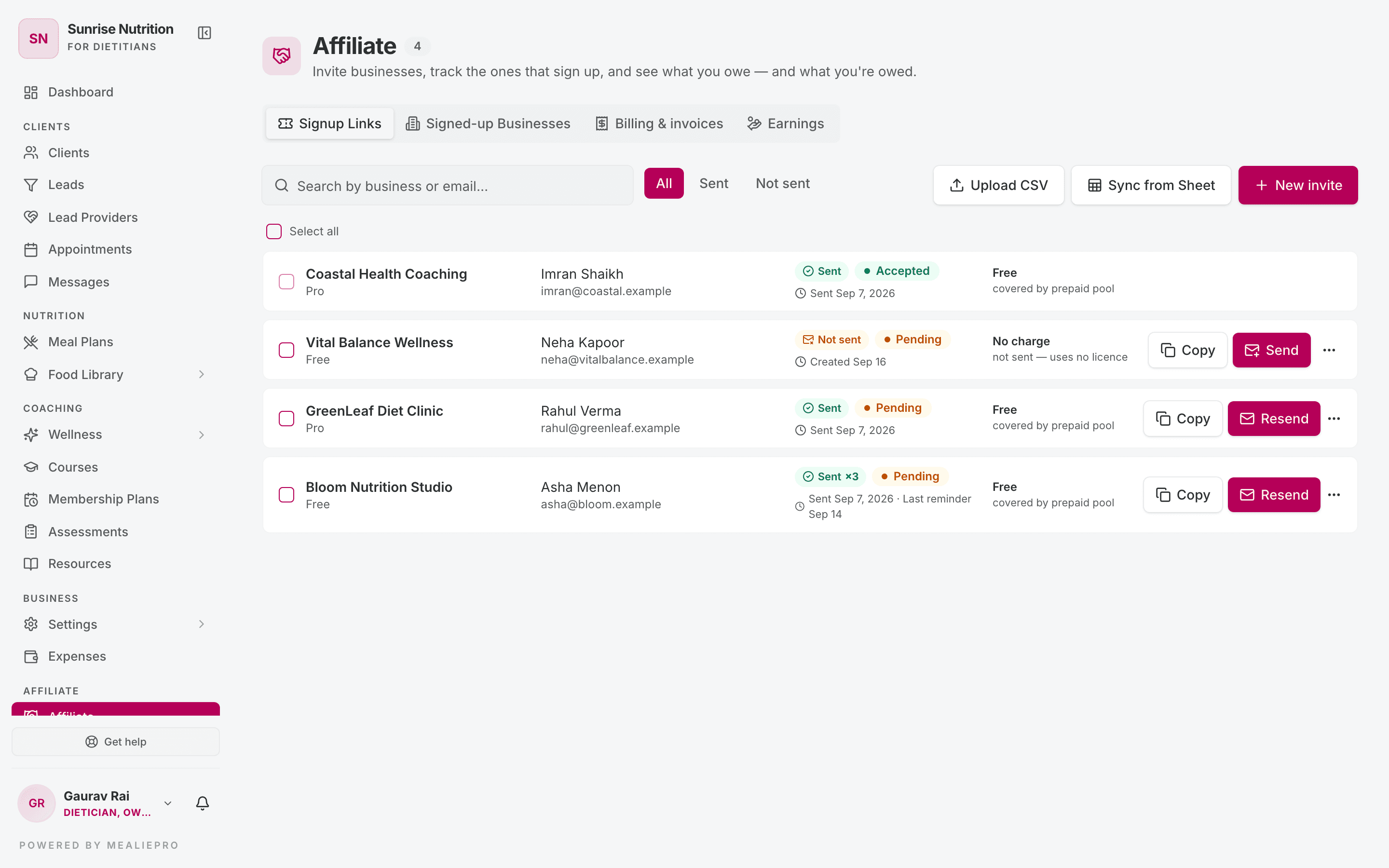The image size is (1389, 868).
Task: Select GreenLeaf Diet Clinic row checkbox
Action: click(x=286, y=419)
